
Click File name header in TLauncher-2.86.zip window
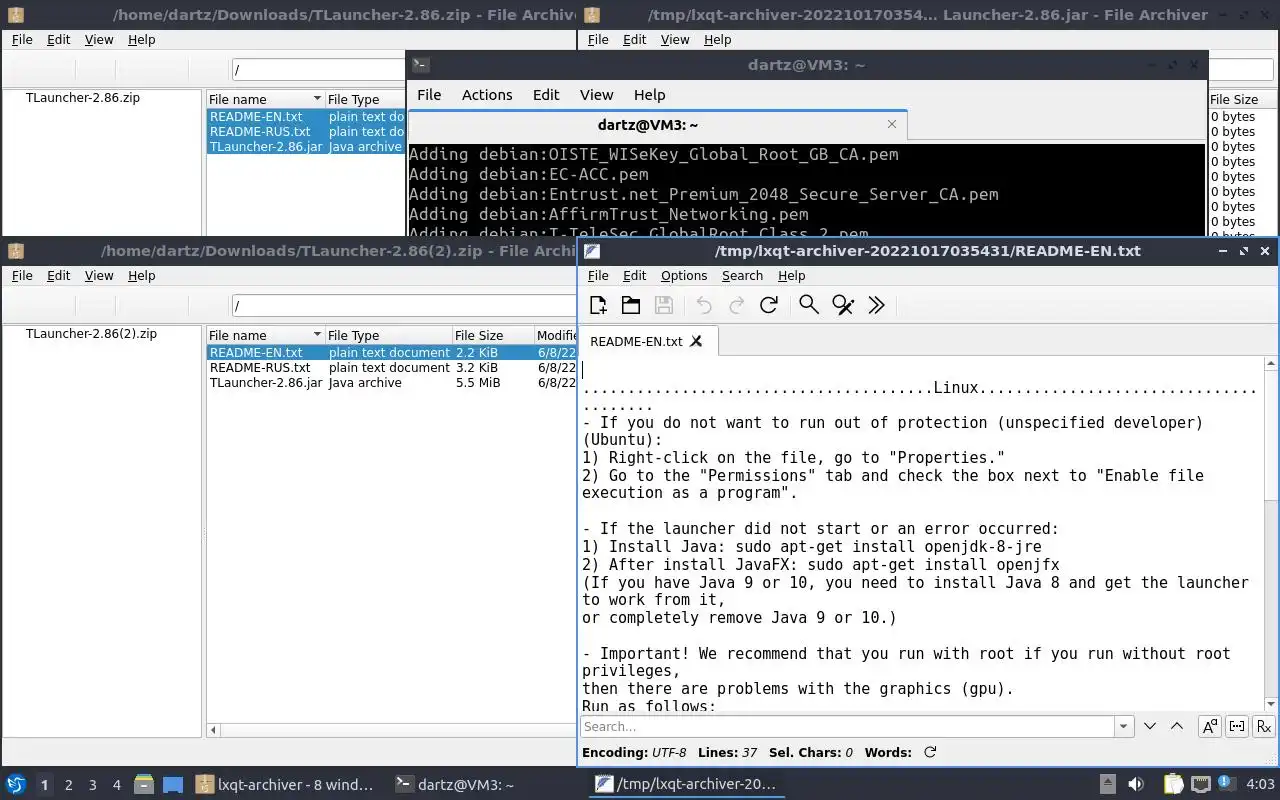click(265, 100)
